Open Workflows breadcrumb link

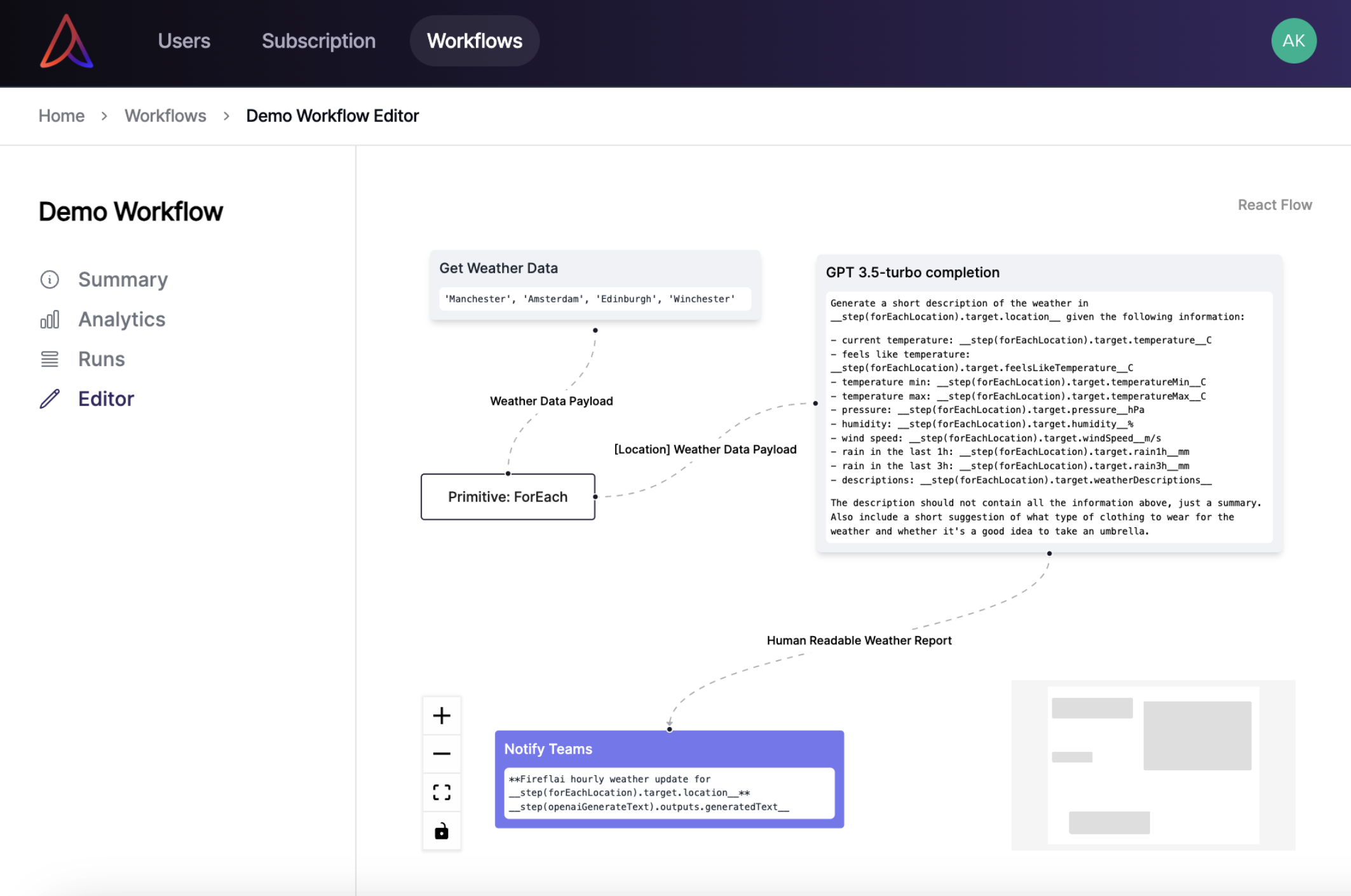click(x=165, y=116)
